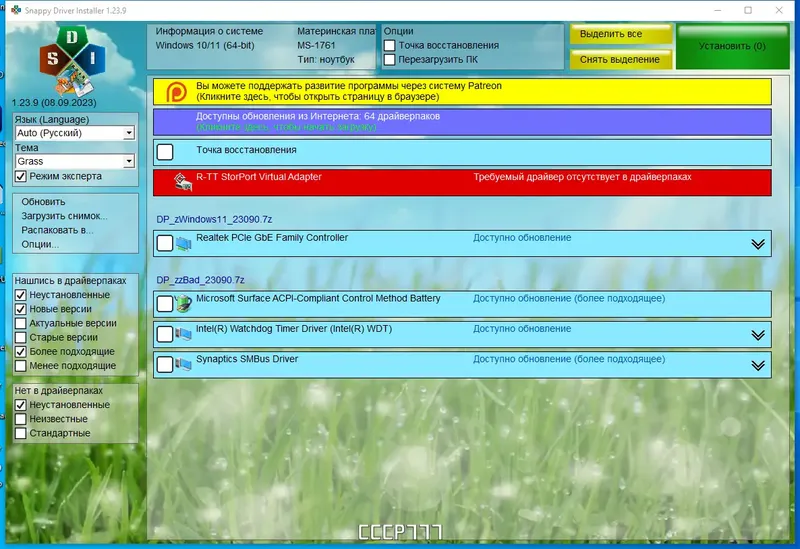Uncheck Более подходящие filter
This screenshot has height=549, width=800.
[20, 352]
